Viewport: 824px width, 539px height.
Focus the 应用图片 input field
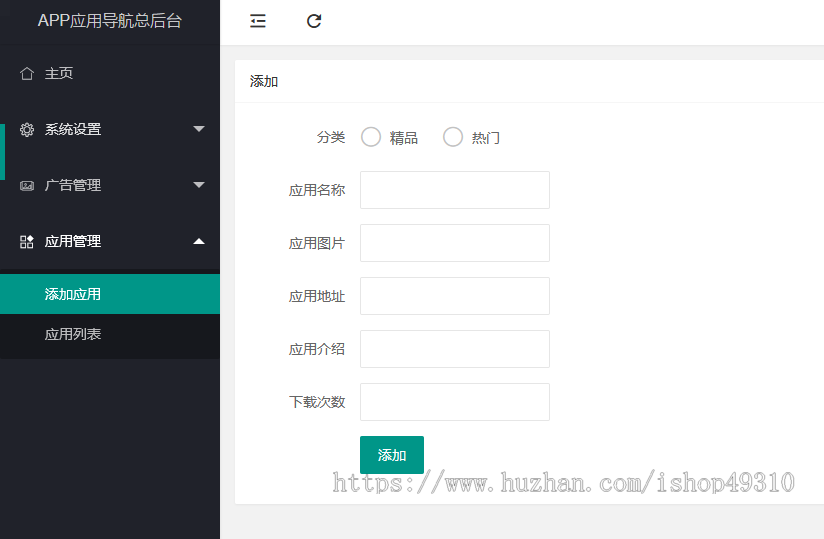click(455, 243)
